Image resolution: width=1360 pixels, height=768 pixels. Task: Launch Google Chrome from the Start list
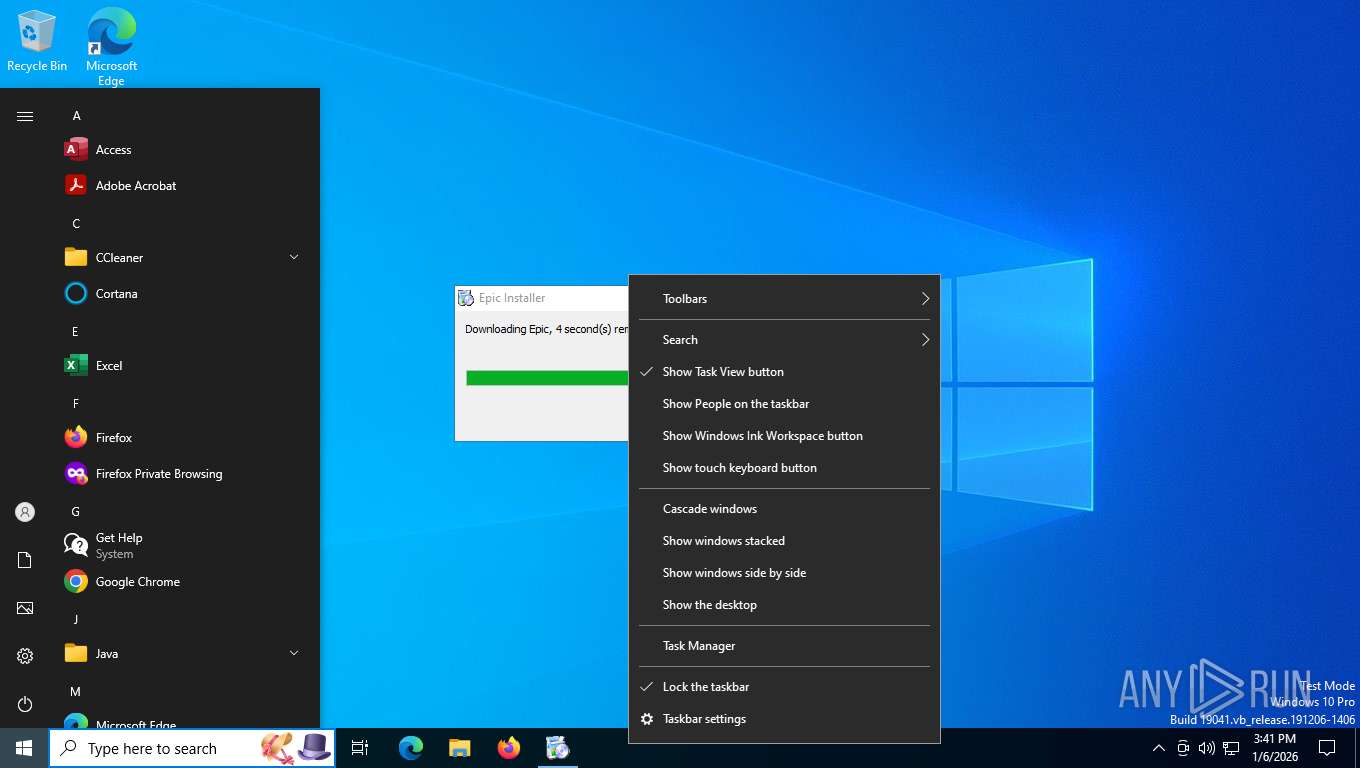pos(184,582)
